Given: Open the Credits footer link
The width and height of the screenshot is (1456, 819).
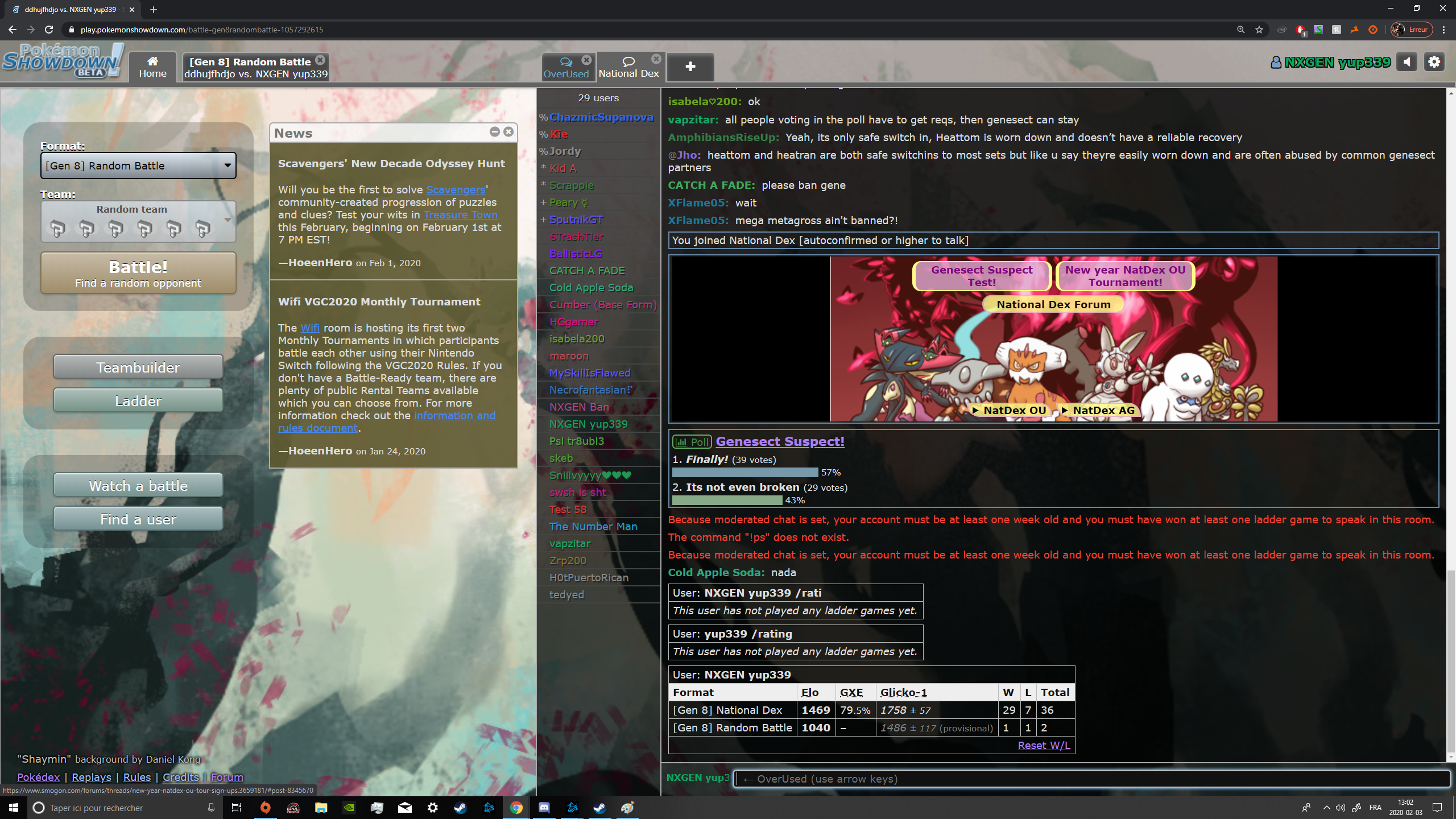Looking at the screenshot, I should pos(181,777).
